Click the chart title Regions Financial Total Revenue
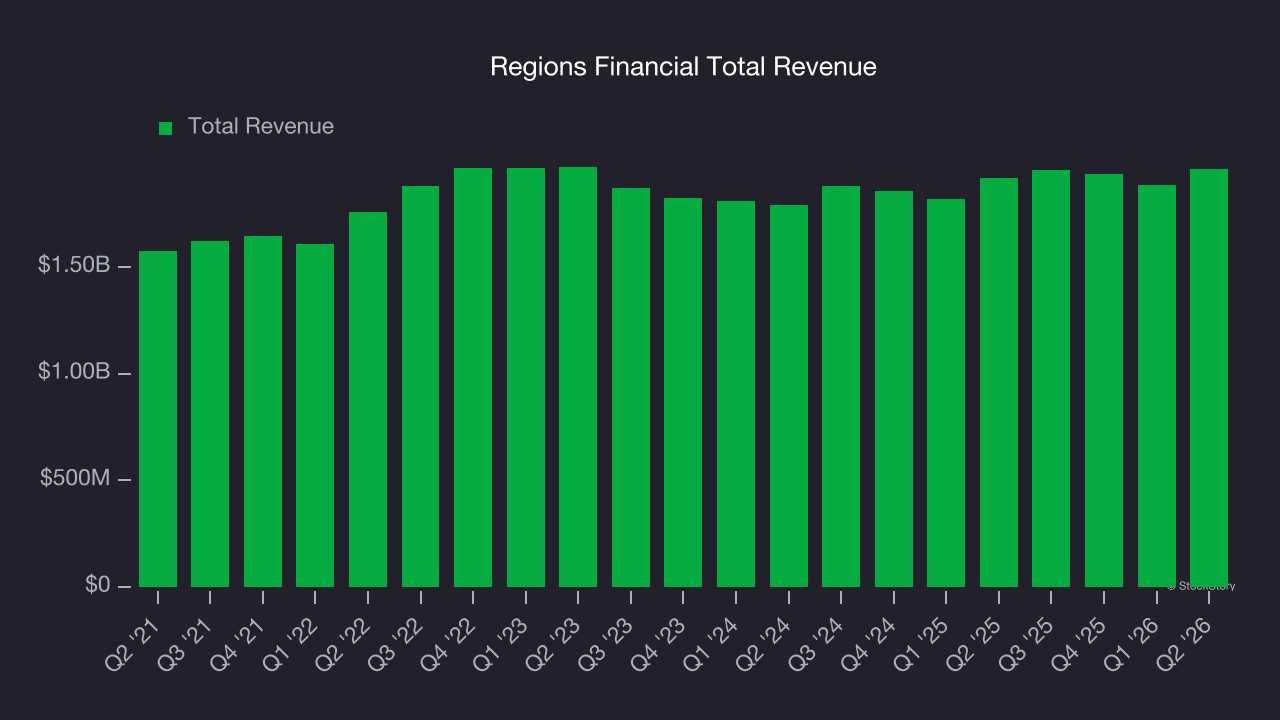Viewport: 1280px width, 720px height. (x=683, y=67)
